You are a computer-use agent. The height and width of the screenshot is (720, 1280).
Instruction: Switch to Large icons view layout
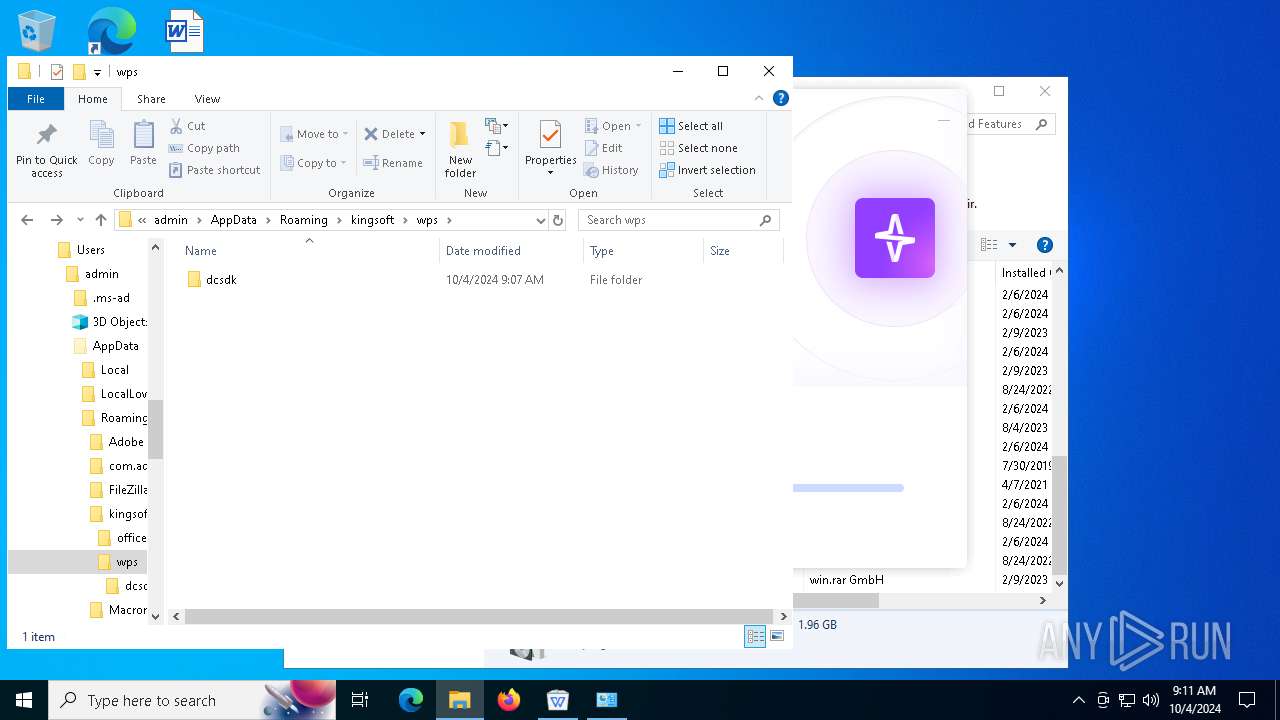coord(777,636)
